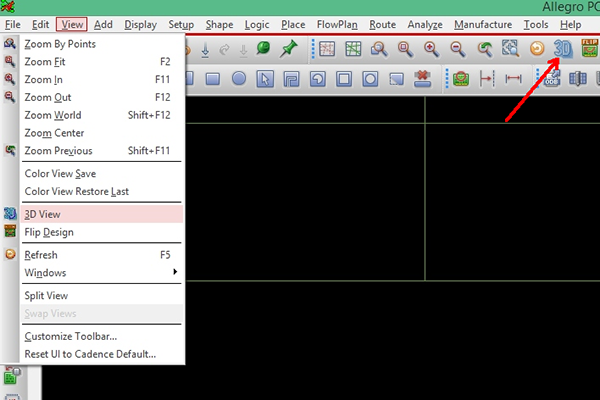Select the Shape Add Rectangle tool
Viewport: 600px width, 400px height.
(213, 79)
